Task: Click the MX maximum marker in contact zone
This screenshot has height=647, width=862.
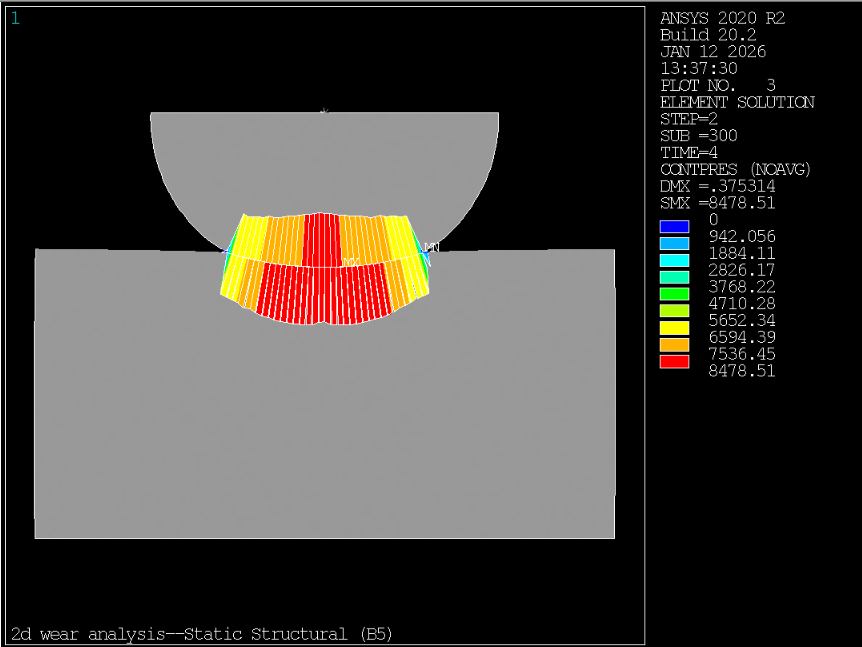Action: (351, 262)
